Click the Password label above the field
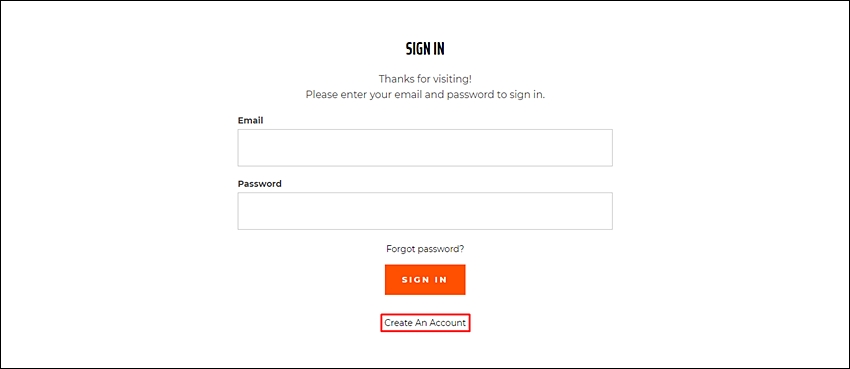The height and width of the screenshot is (369, 850). (x=260, y=184)
